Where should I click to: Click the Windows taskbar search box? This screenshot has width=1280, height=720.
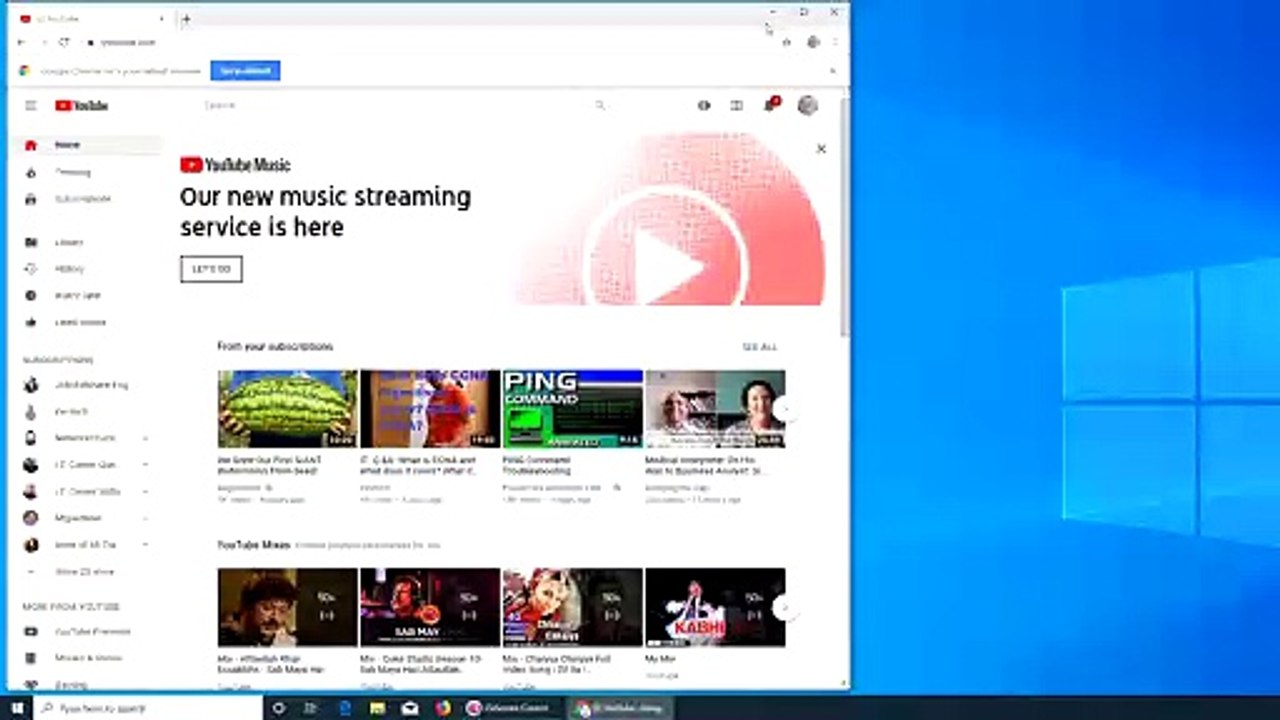[150, 708]
